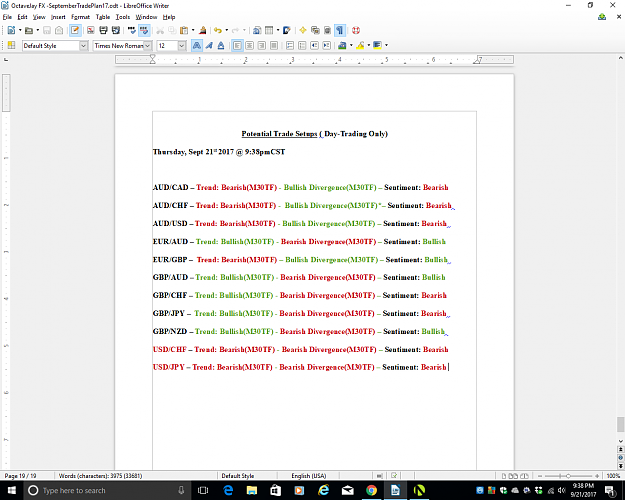625x500 pixels.
Task: Toggle Show Draw Functions icon
Action: (x=287, y=30)
